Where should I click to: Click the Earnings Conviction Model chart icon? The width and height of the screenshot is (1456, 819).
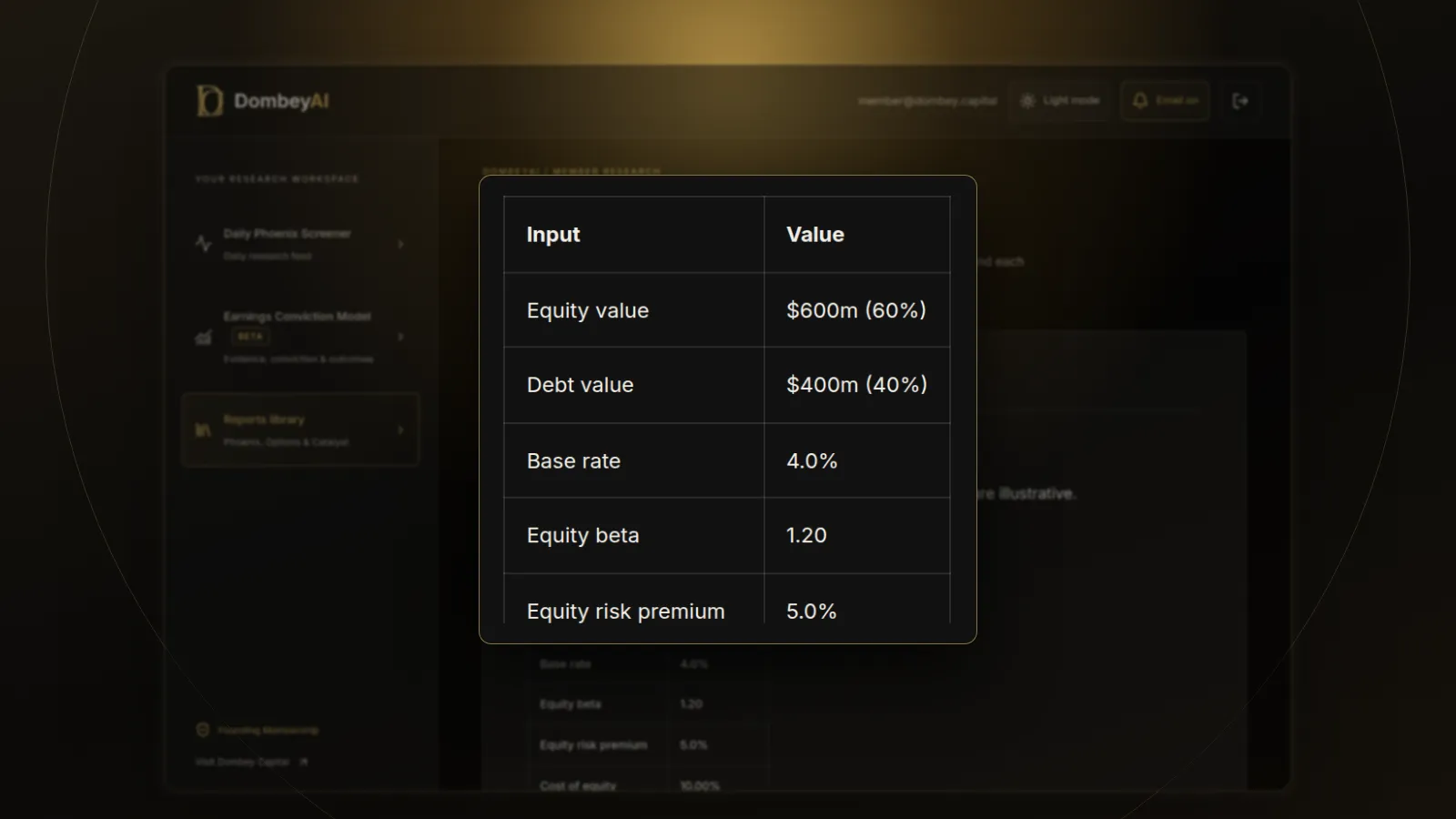pos(204,338)
